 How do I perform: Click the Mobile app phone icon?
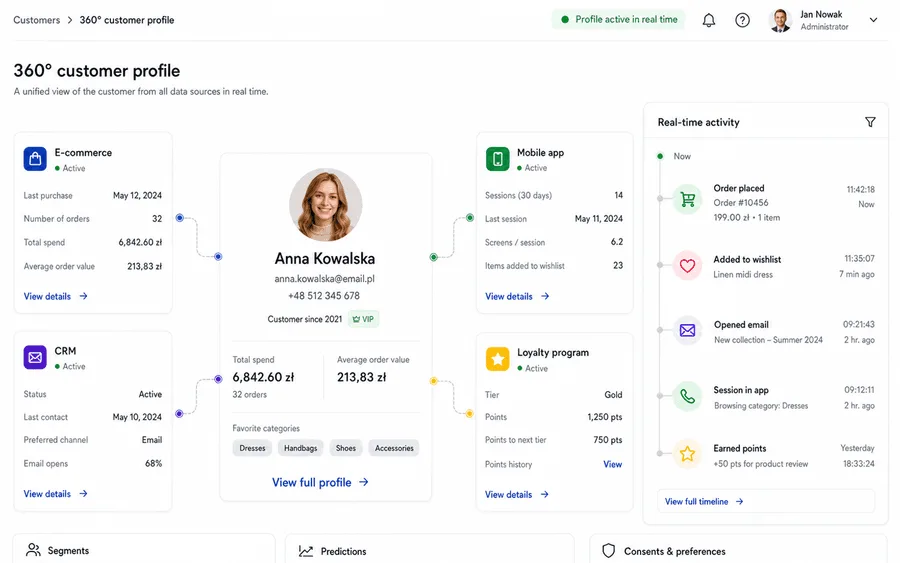[x=497, y=159]
